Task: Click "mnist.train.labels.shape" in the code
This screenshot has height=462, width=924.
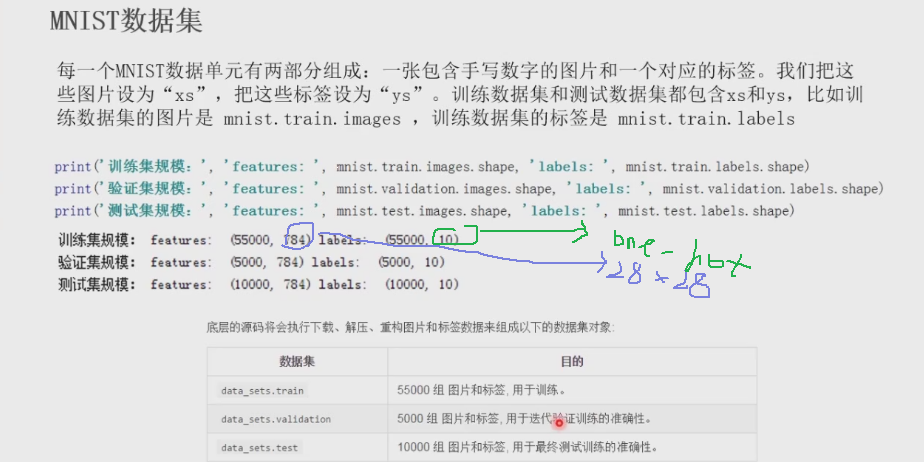Action: (714, 167)
